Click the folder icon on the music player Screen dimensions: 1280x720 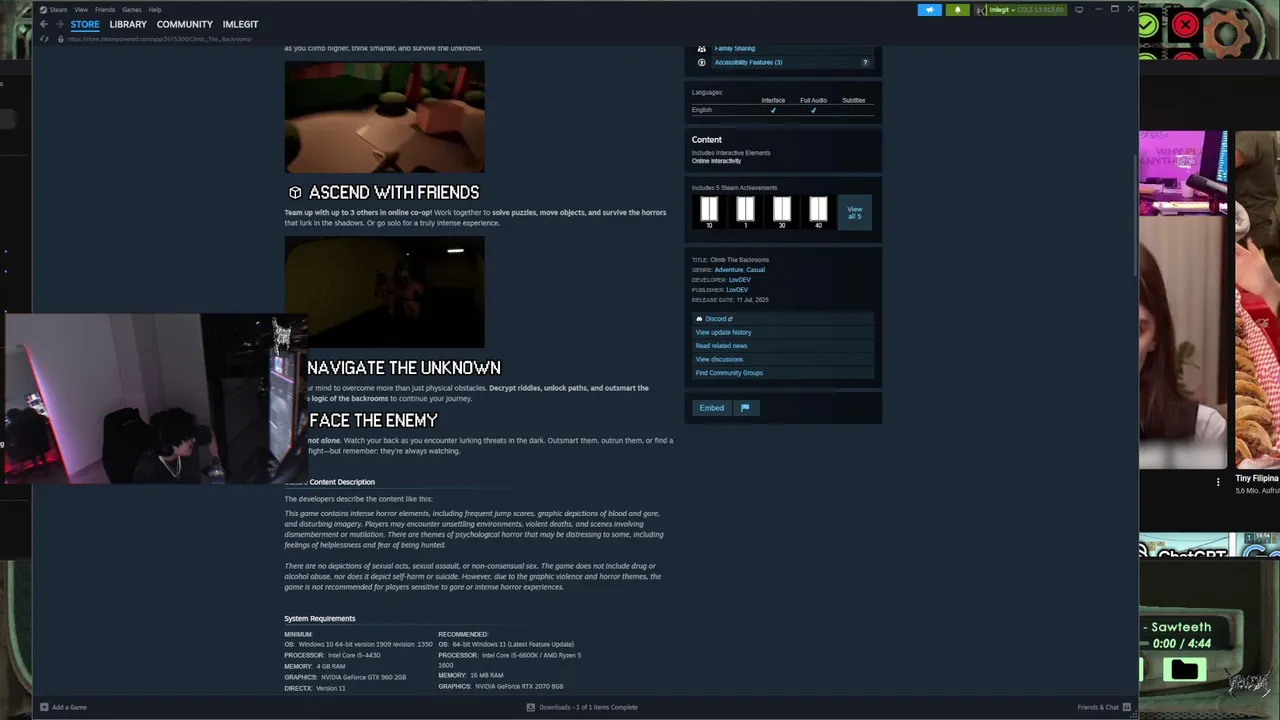(1185, 670)
